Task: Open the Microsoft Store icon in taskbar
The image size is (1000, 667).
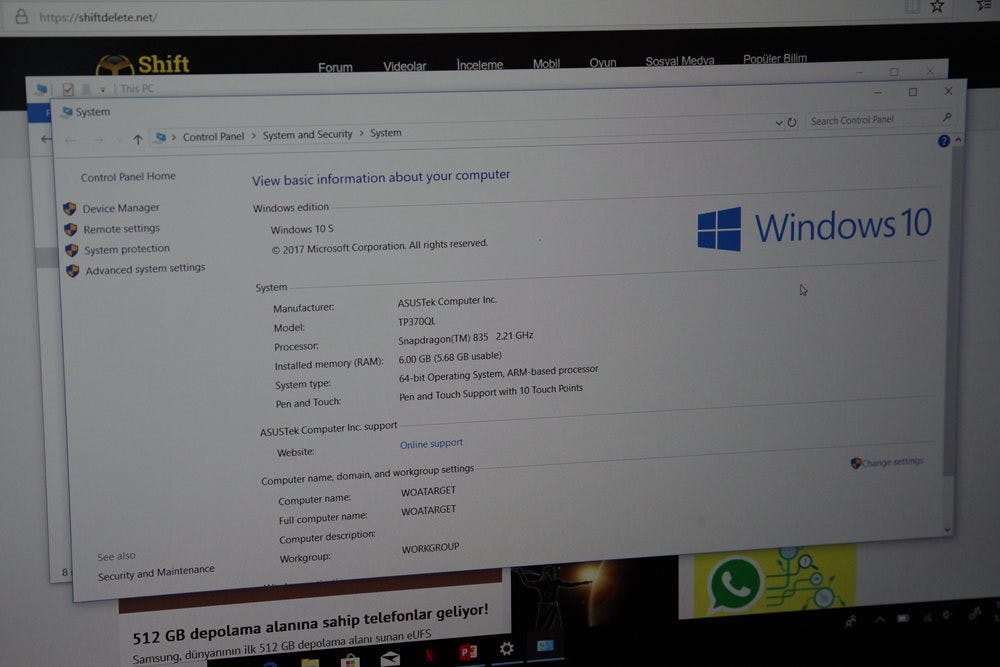Action: [350, 660]
